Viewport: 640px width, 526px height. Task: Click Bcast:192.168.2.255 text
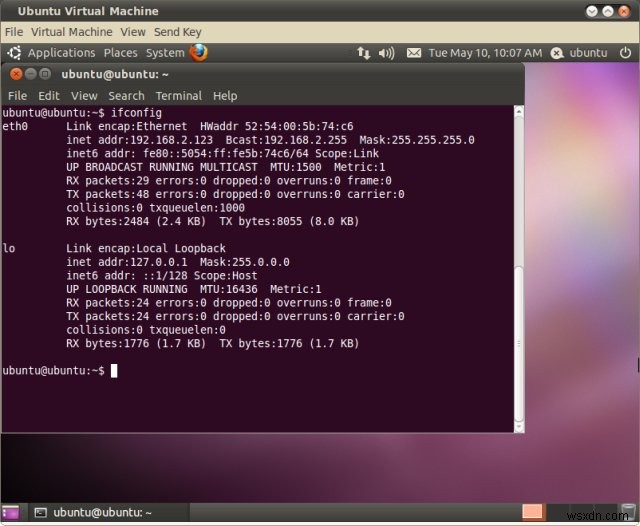286,140
